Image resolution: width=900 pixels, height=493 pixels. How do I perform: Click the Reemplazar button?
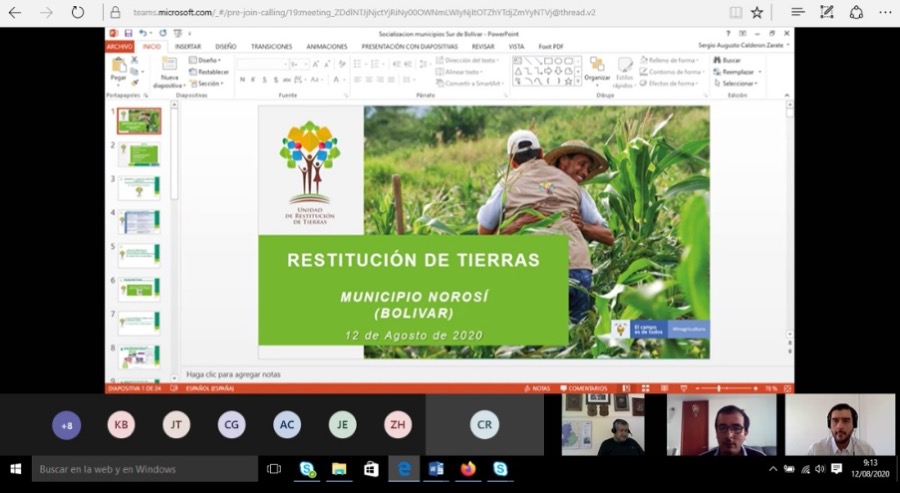[738, 72]
